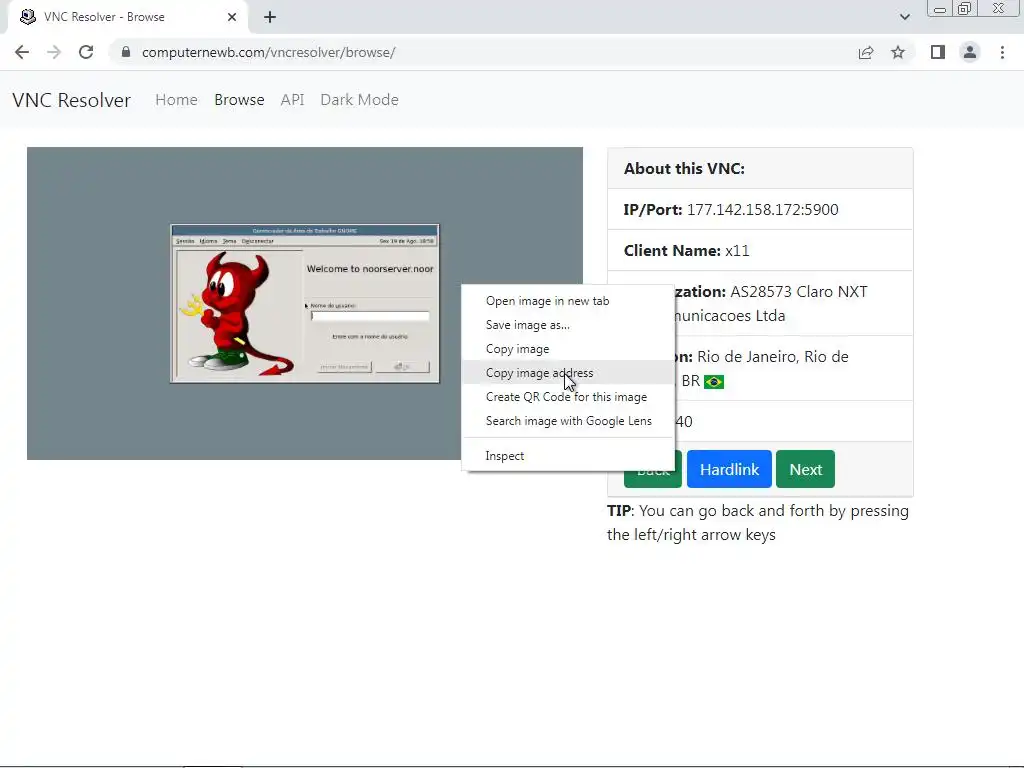Image resolution: width=1024 pixels, height=768 pixels.
Task: Go to the Home nav link
Action: pyautogui.click(x=176, y=100)
